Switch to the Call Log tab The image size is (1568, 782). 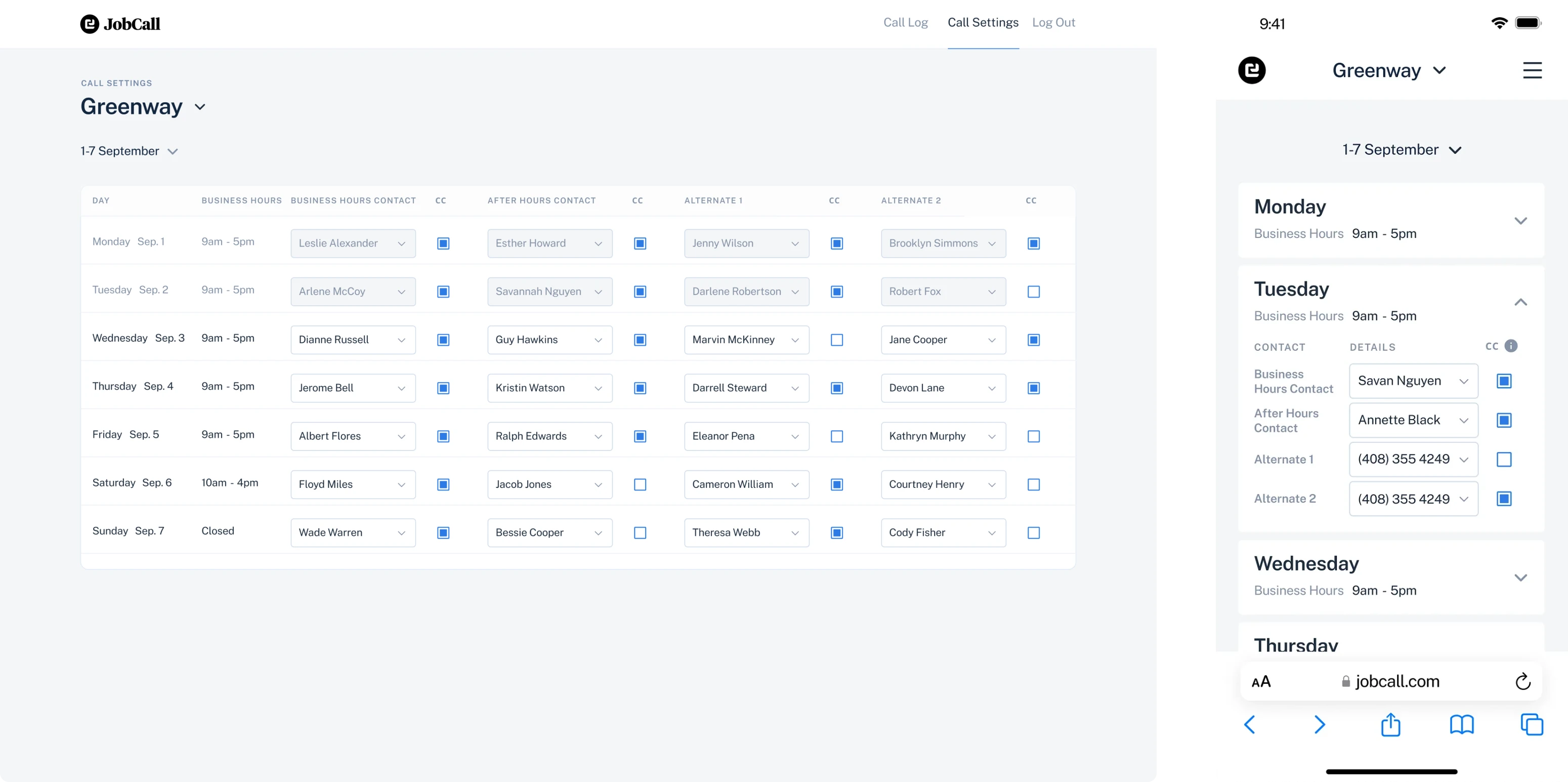click(906, 23)
